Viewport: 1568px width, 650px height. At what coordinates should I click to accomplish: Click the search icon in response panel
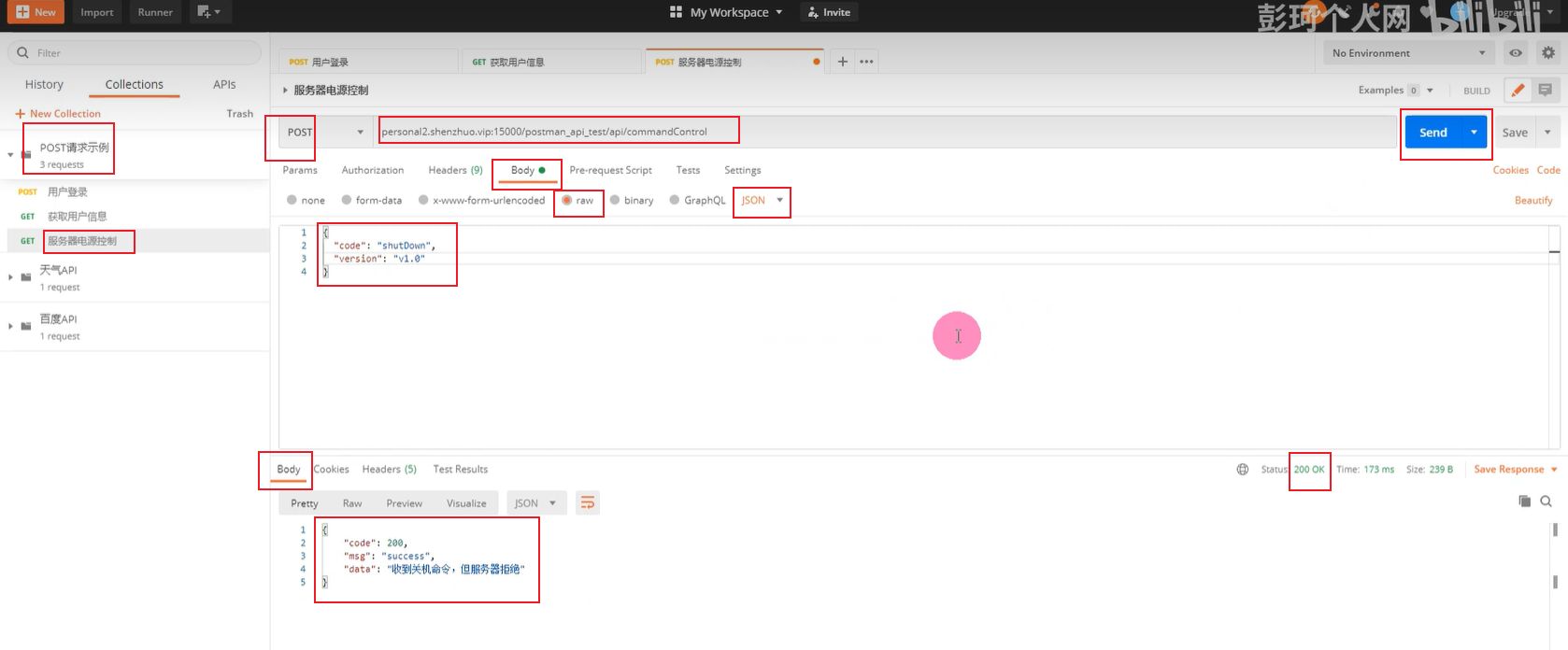1547,502
